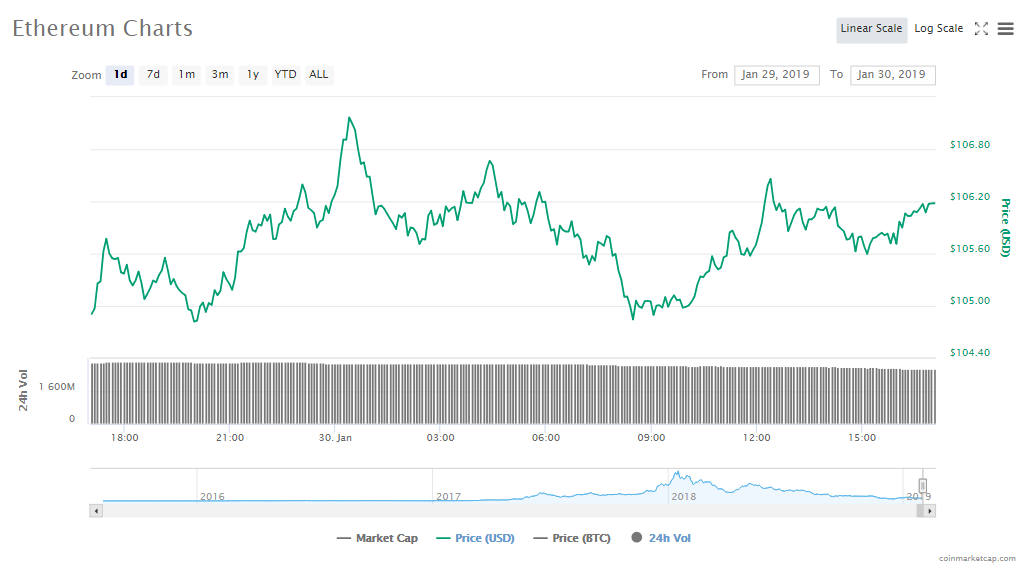
Task: Zoom to YTD range
Action: (285, 75)
